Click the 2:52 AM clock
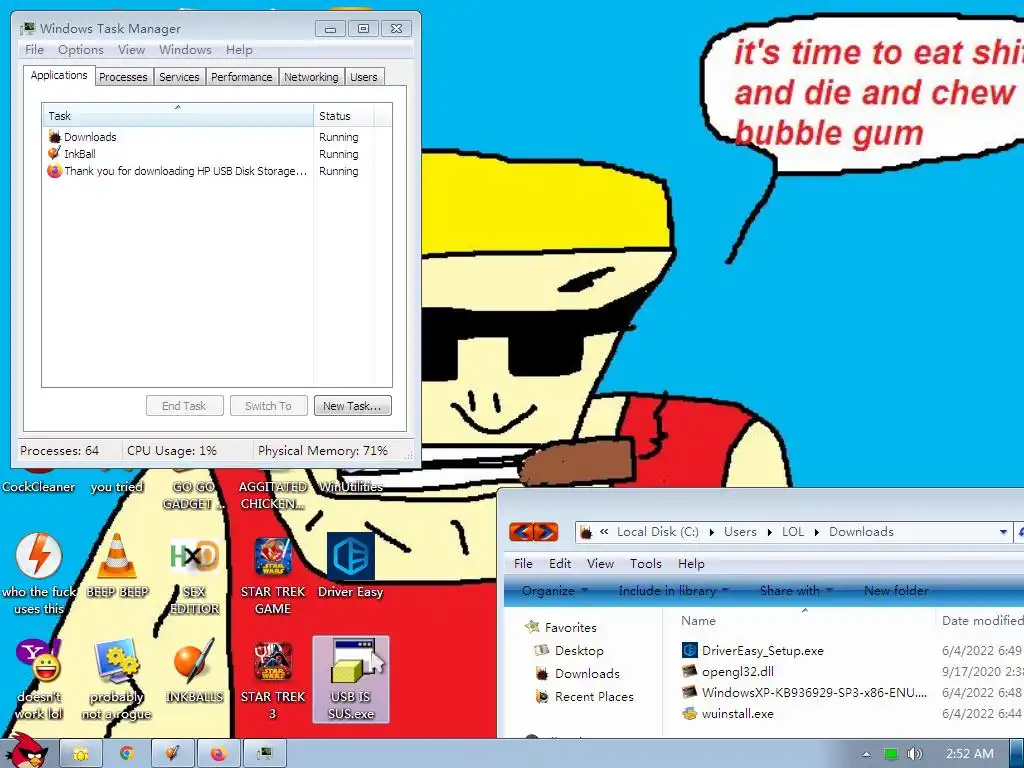 (x=970, y=754)
